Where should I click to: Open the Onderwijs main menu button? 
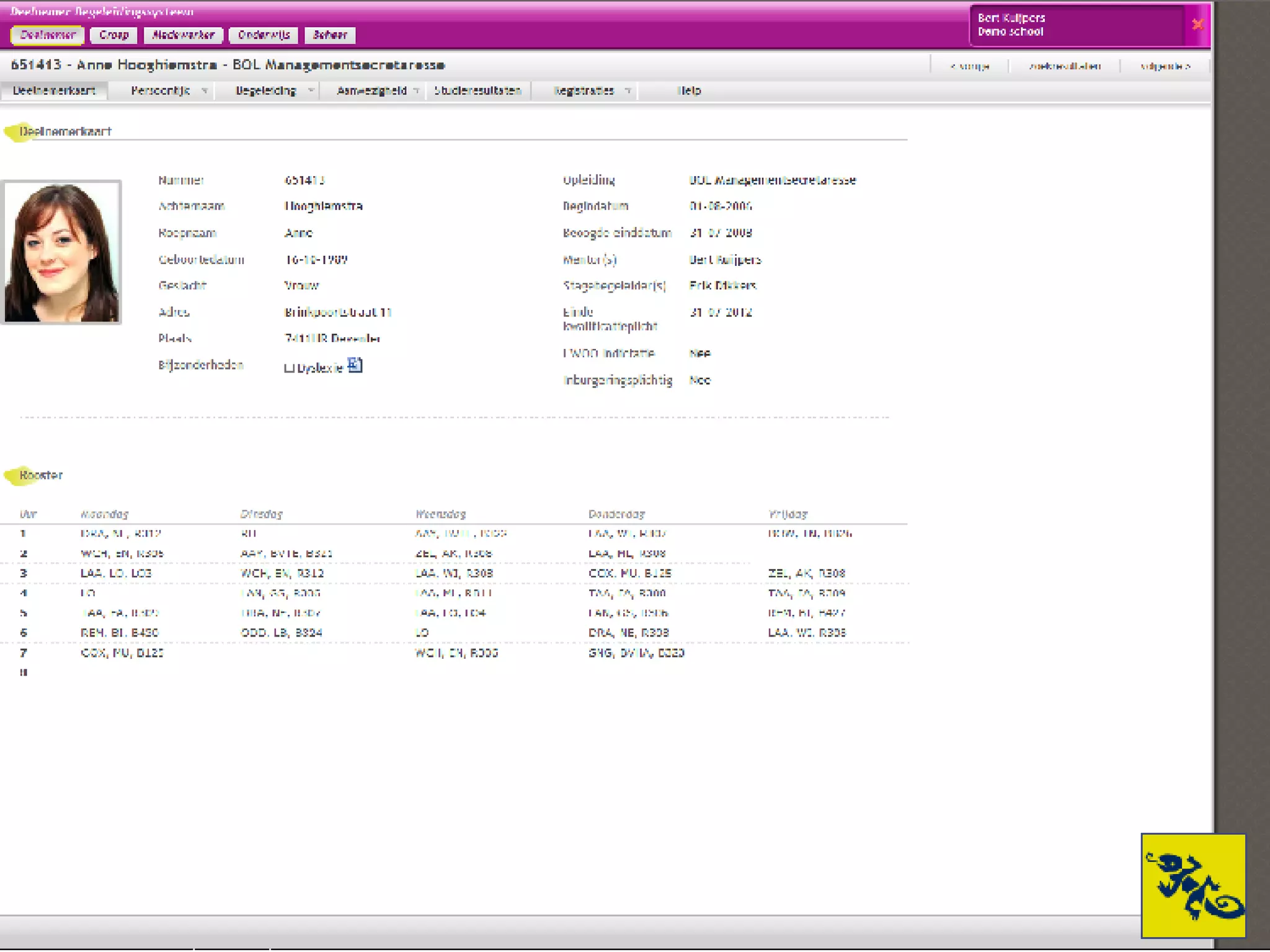click(x=264, y=35)
